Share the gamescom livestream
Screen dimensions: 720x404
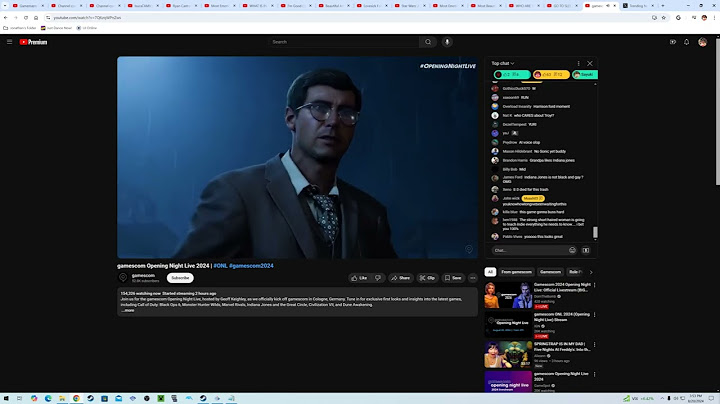tap(400, 278)
